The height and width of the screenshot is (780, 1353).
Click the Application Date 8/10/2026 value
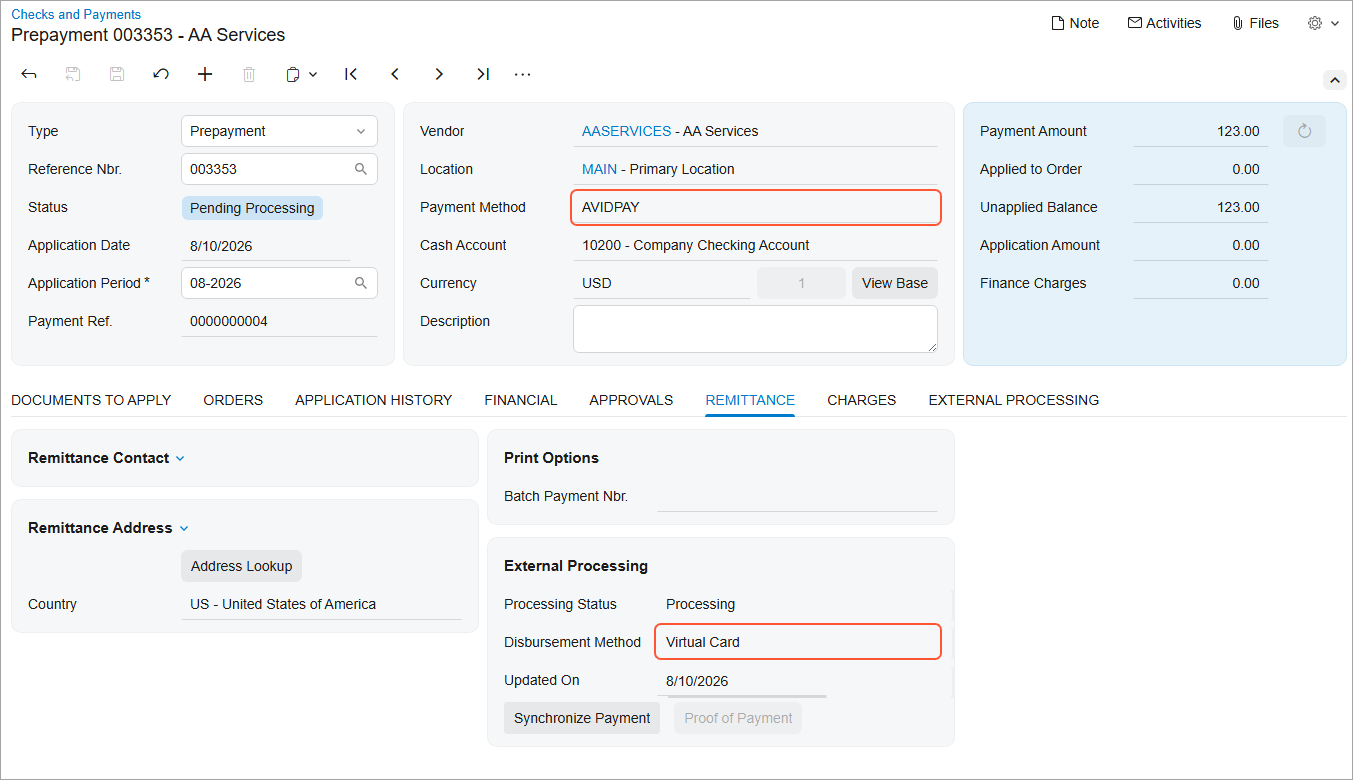(x=221, y=245)
